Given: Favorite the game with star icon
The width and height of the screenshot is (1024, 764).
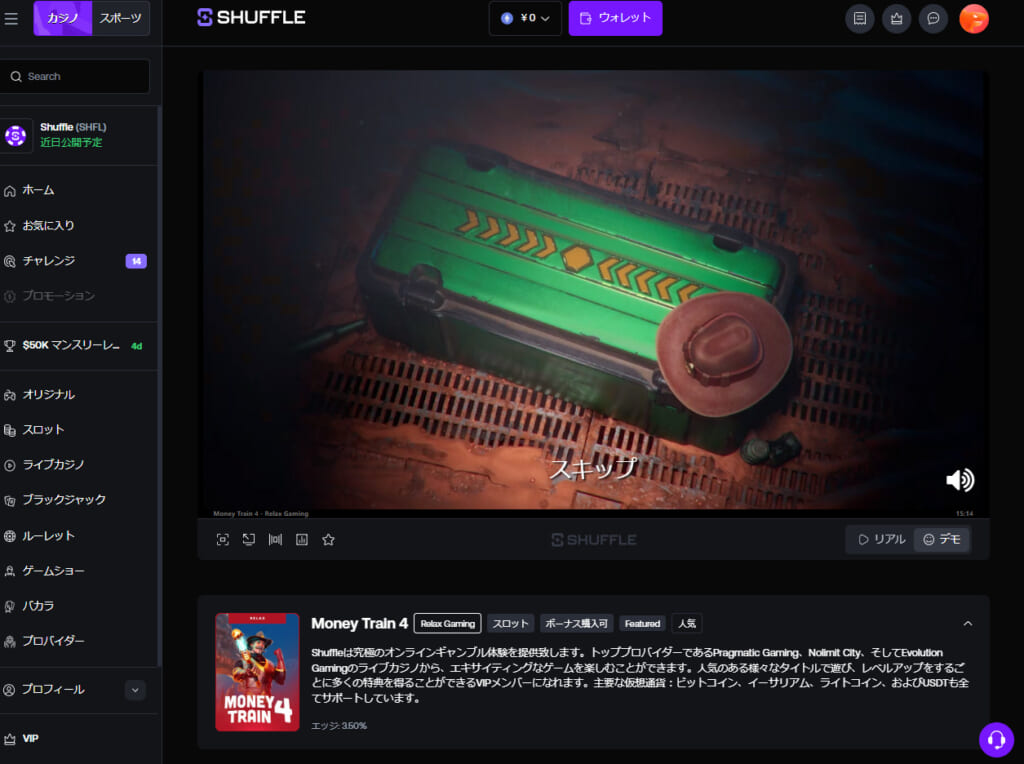Looking at the screenshot, I should (328, 539).
